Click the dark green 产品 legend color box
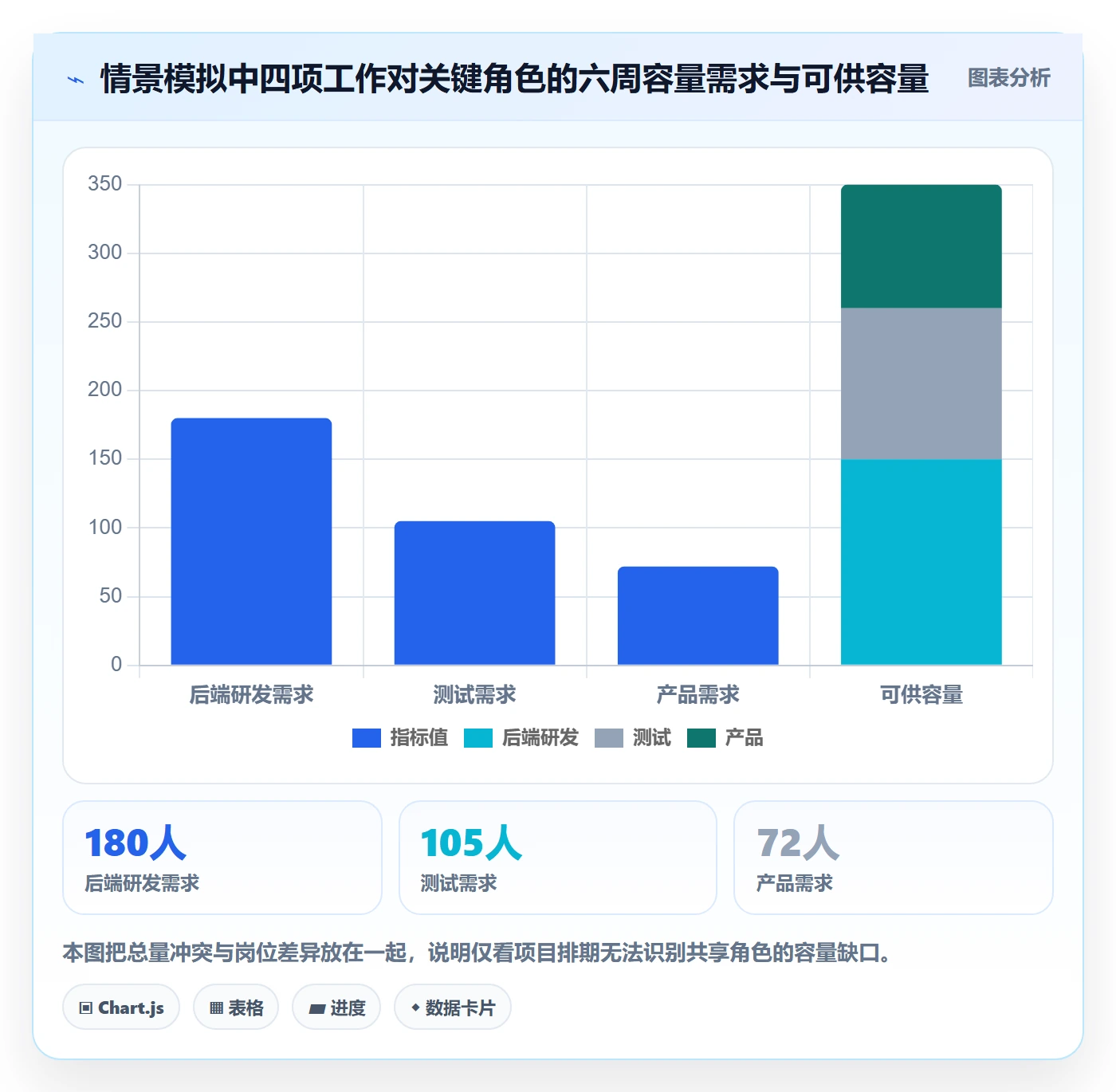This screenshot has width=1116, height=1092. click(701, 738)
